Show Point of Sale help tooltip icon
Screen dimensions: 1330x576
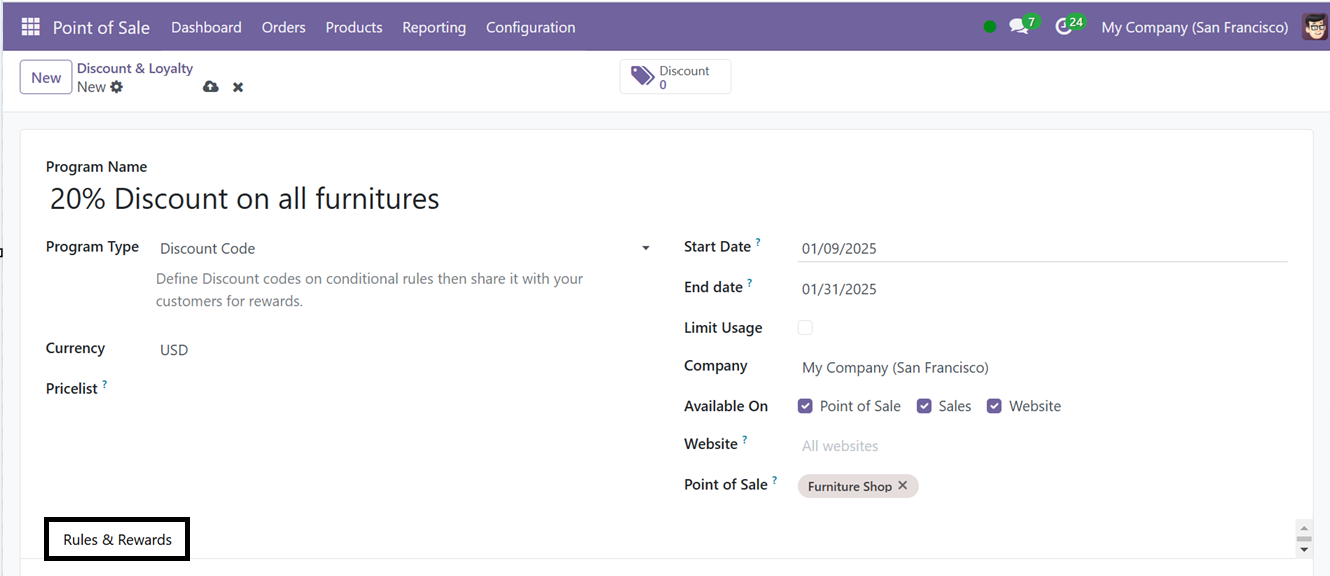775,480
